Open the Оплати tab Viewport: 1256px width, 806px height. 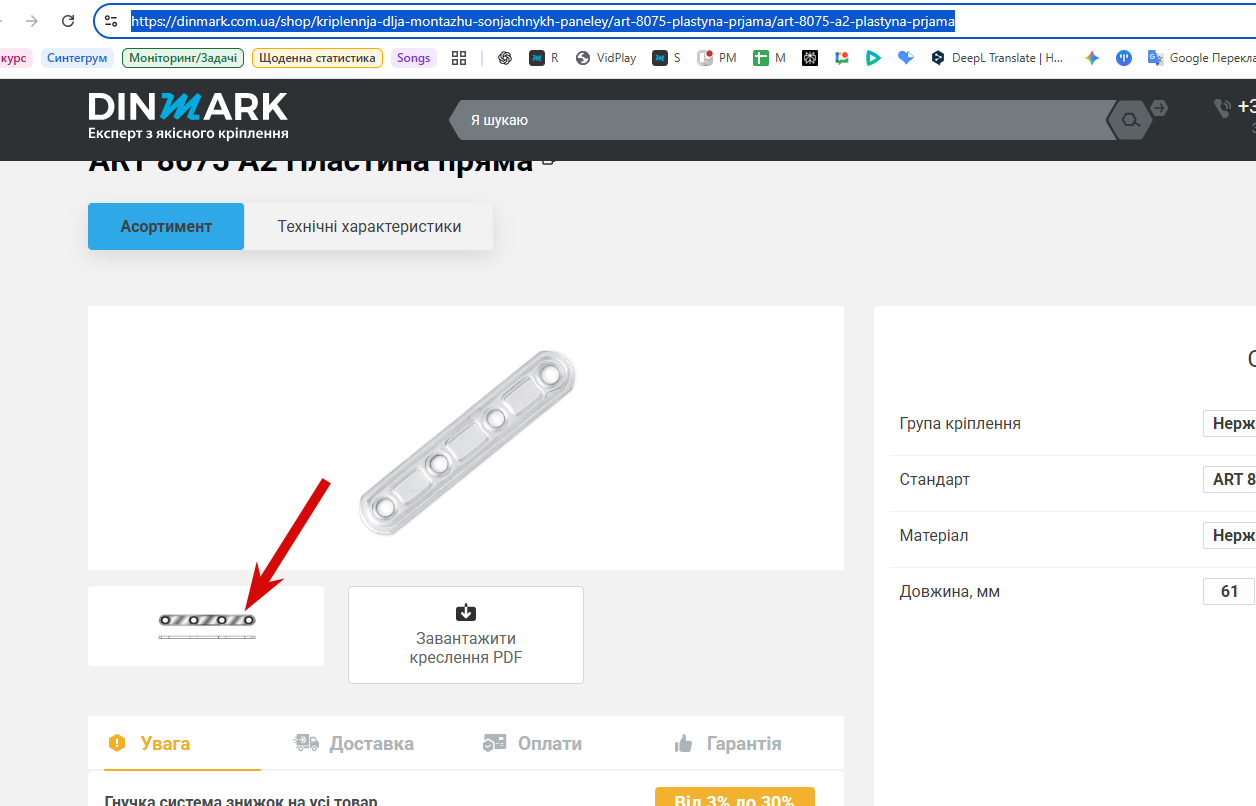click(x=532, y=743)
